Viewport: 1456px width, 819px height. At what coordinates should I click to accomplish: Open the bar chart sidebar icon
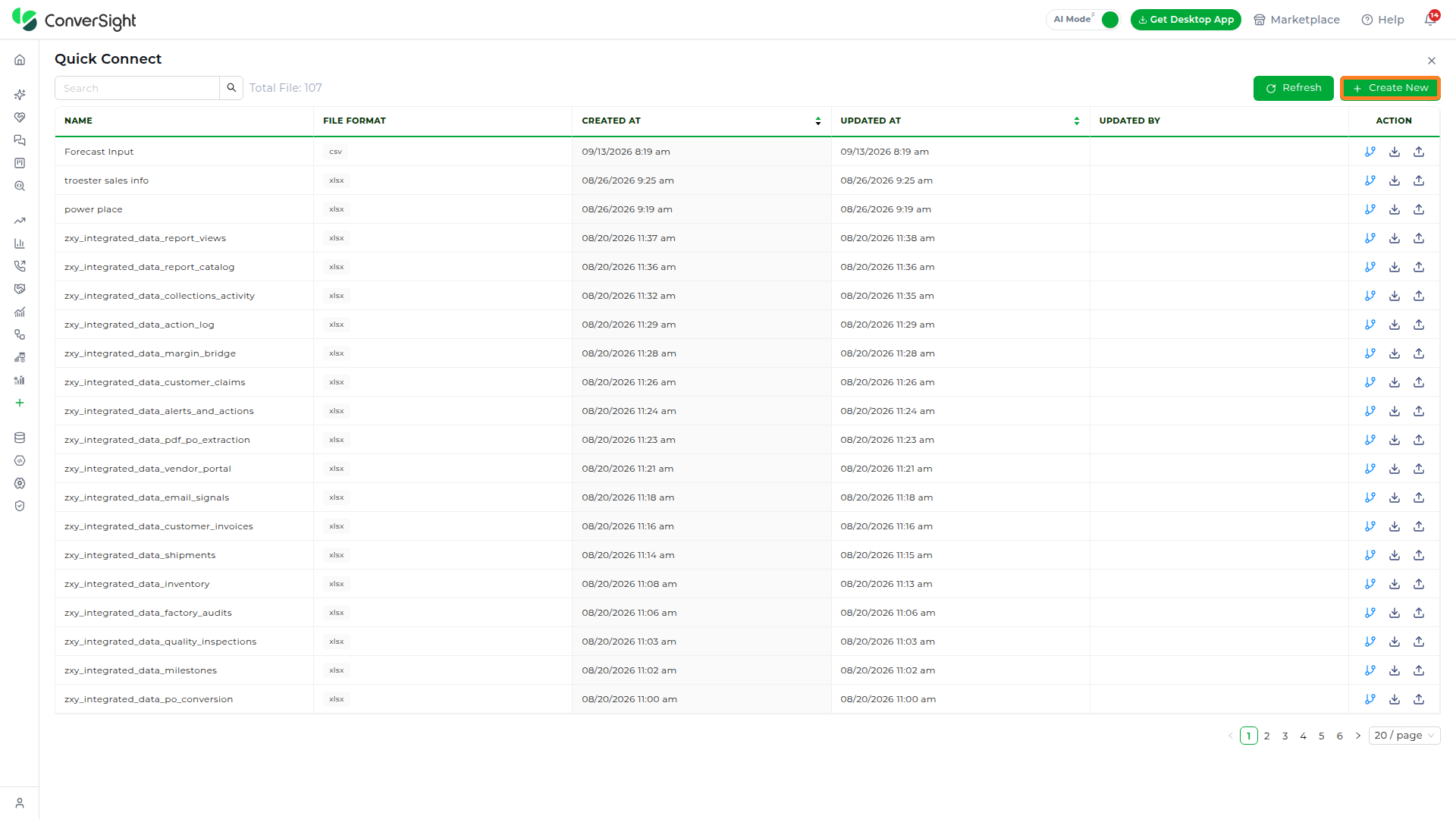click(x=20, y=243)
